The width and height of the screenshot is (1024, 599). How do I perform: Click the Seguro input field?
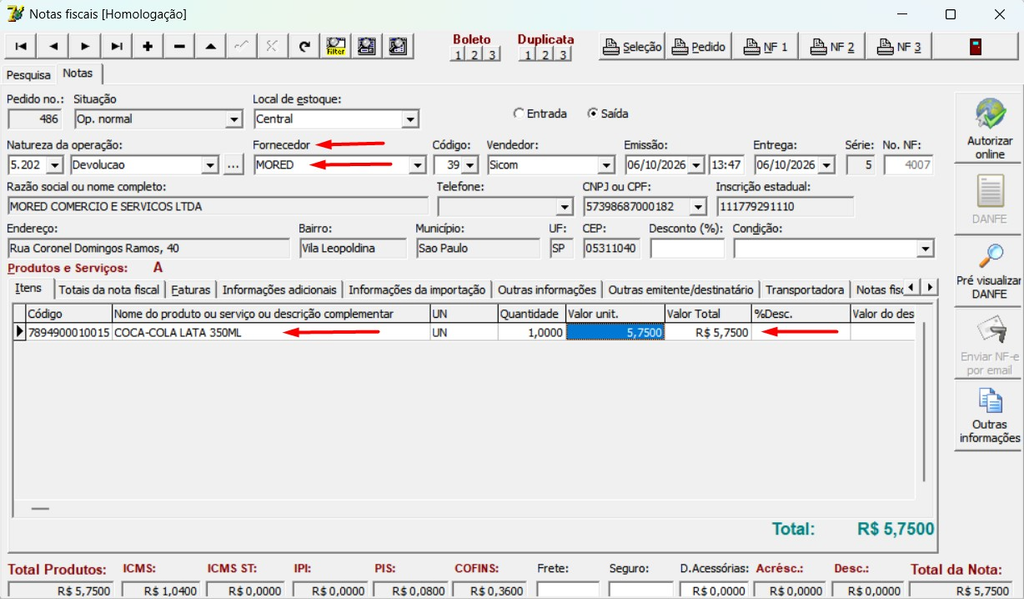[640, 591]
